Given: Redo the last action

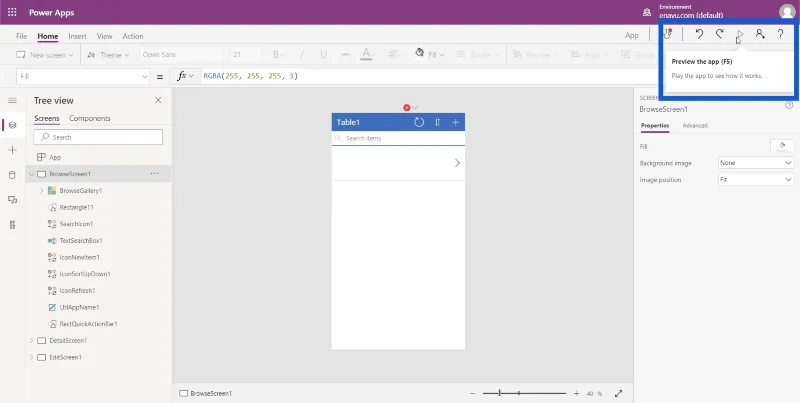Looking at the screenshot, I should [x=719, y=34].
